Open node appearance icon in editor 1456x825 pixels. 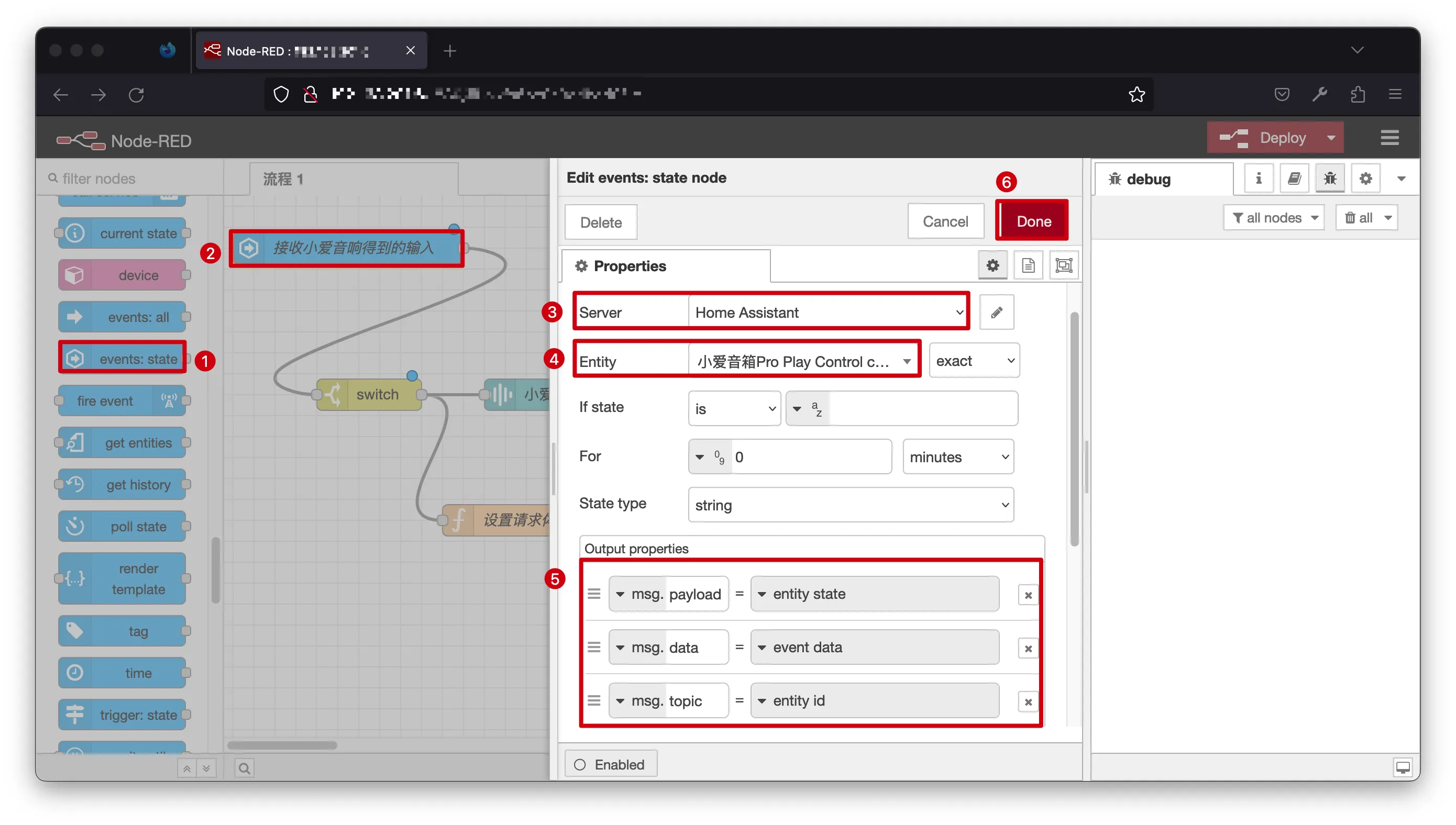point(1064,265)
